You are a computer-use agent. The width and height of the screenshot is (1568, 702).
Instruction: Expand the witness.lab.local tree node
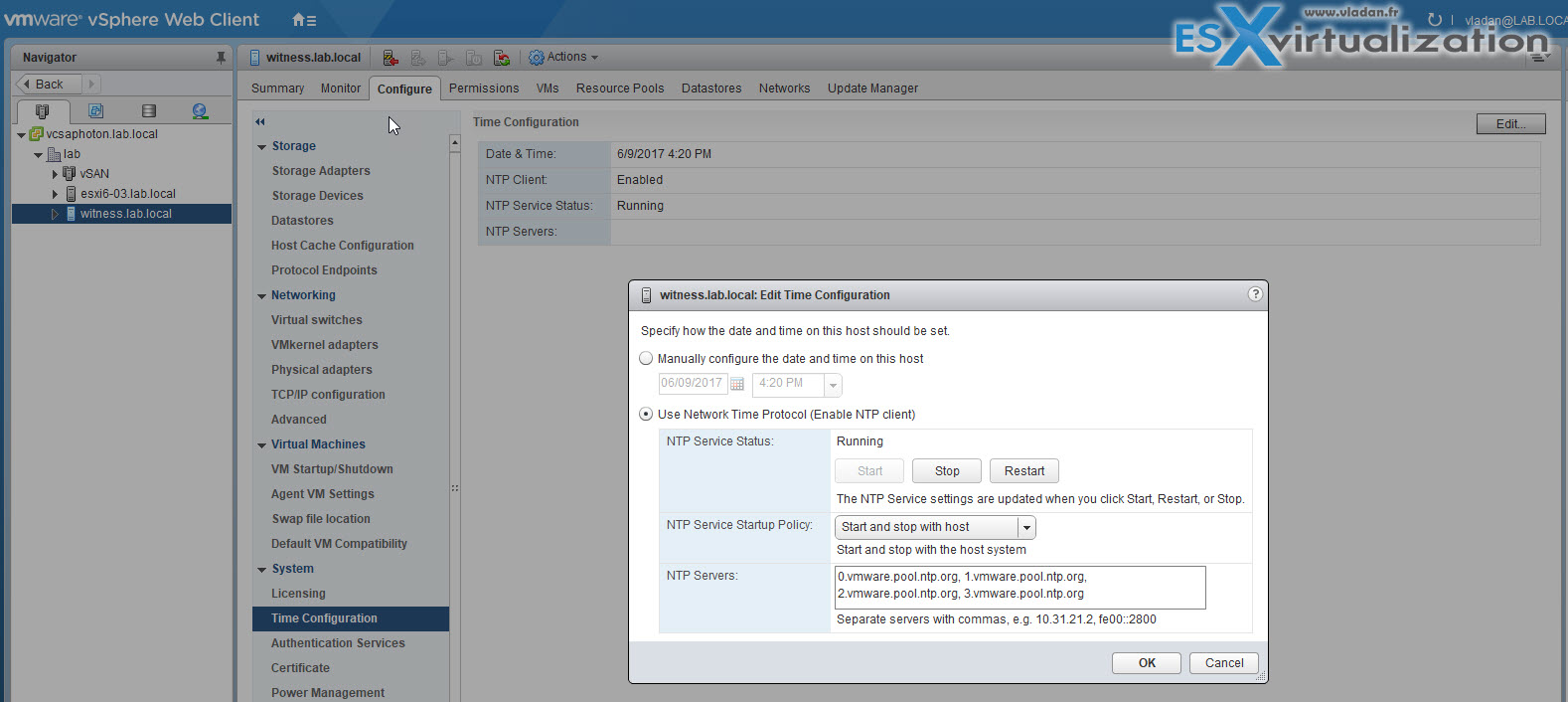(55, 214)
